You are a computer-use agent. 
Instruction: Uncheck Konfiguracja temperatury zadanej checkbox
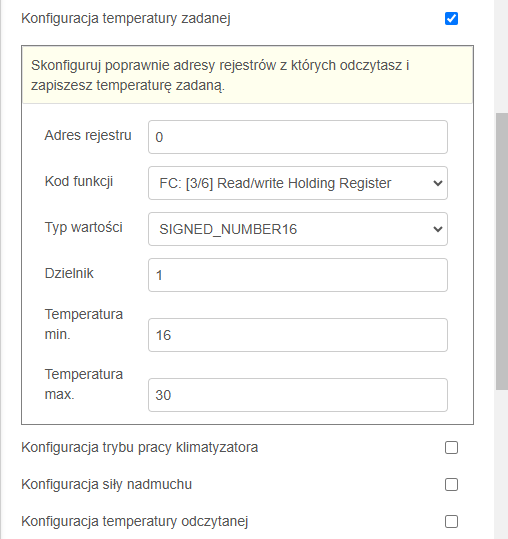451,19
